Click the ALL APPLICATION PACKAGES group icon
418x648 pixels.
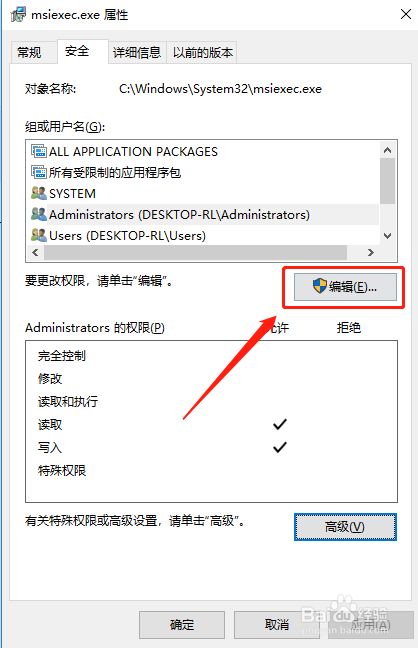(39, 151)
